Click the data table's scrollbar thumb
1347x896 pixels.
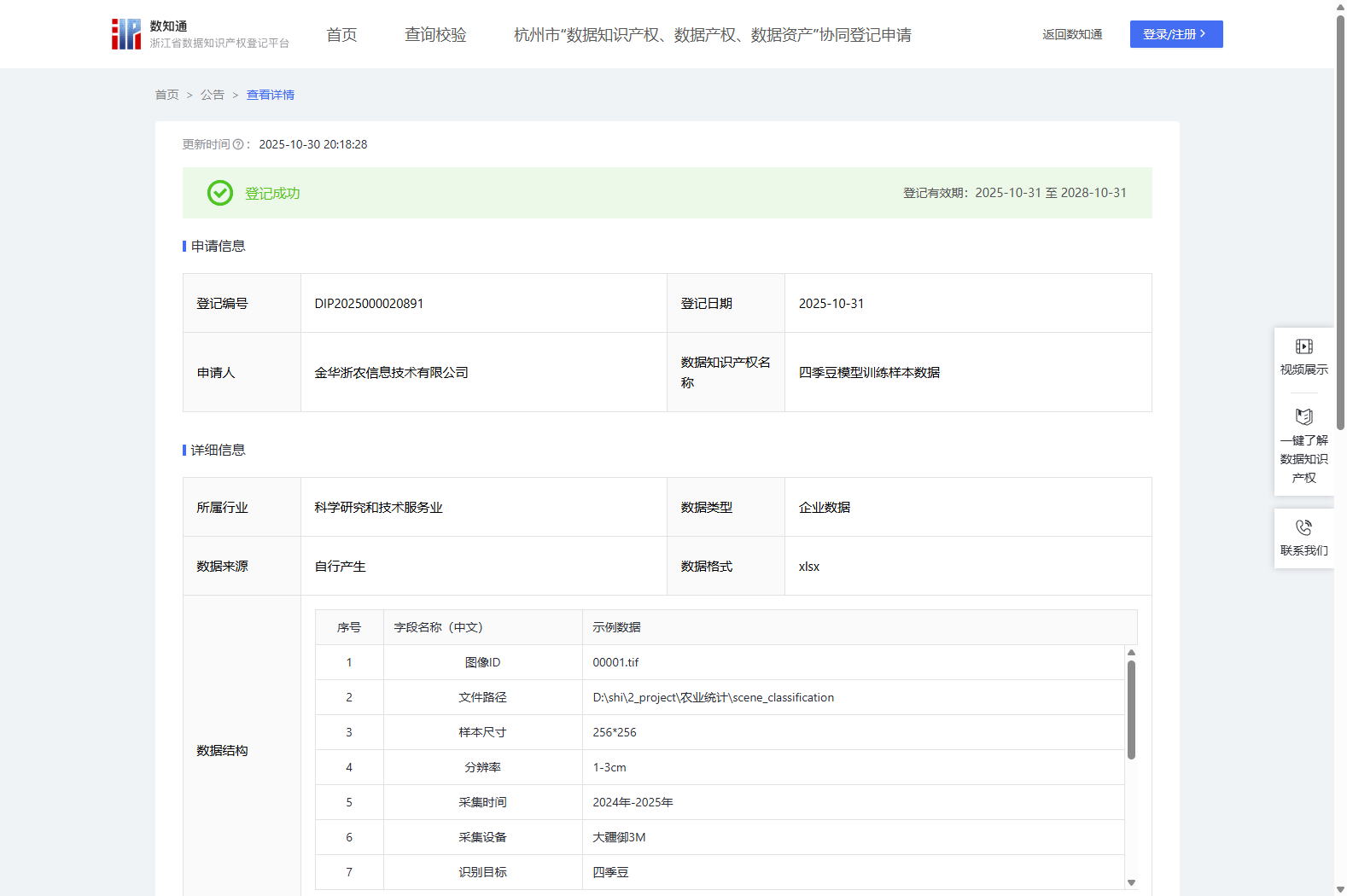click(x=1131, y=710)
